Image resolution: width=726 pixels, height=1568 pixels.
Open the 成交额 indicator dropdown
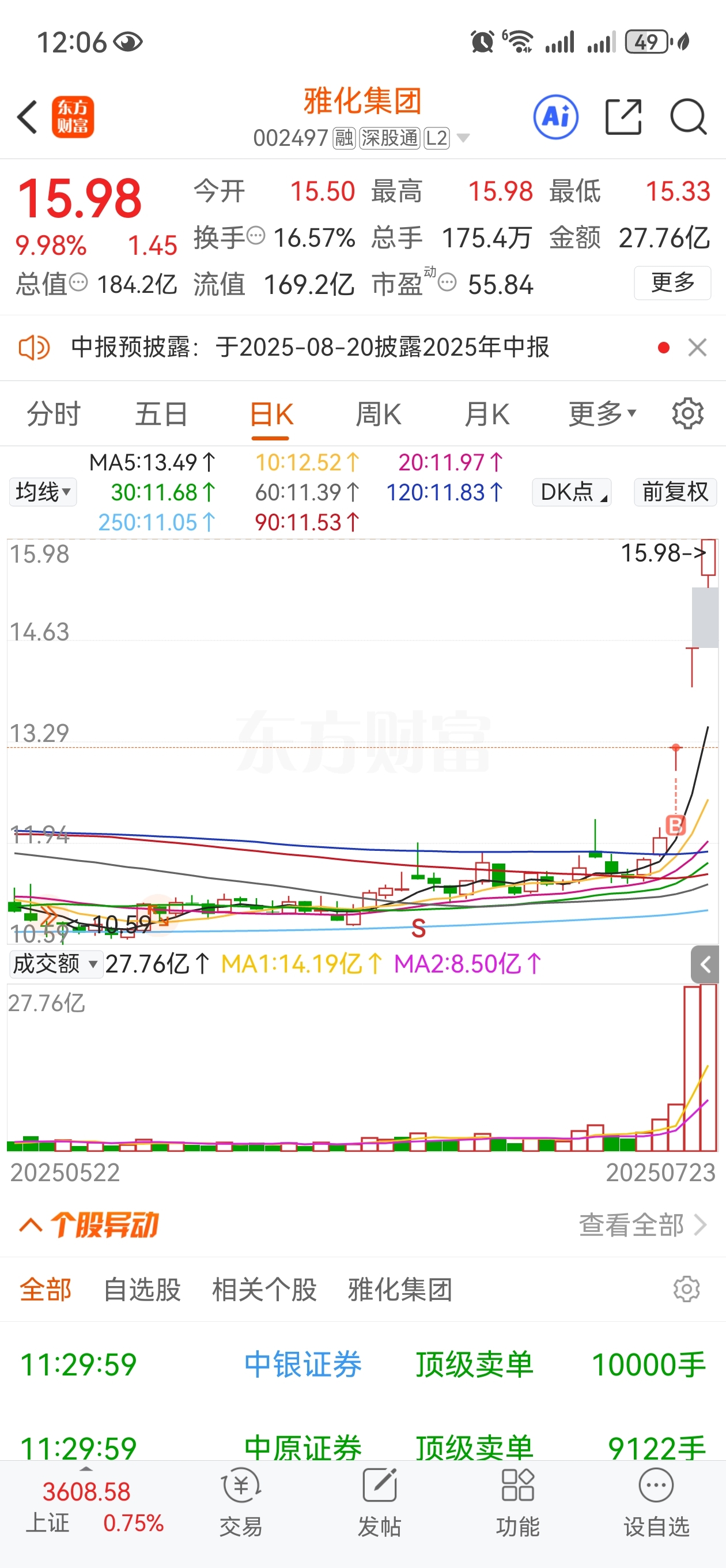tap(55, 963)
